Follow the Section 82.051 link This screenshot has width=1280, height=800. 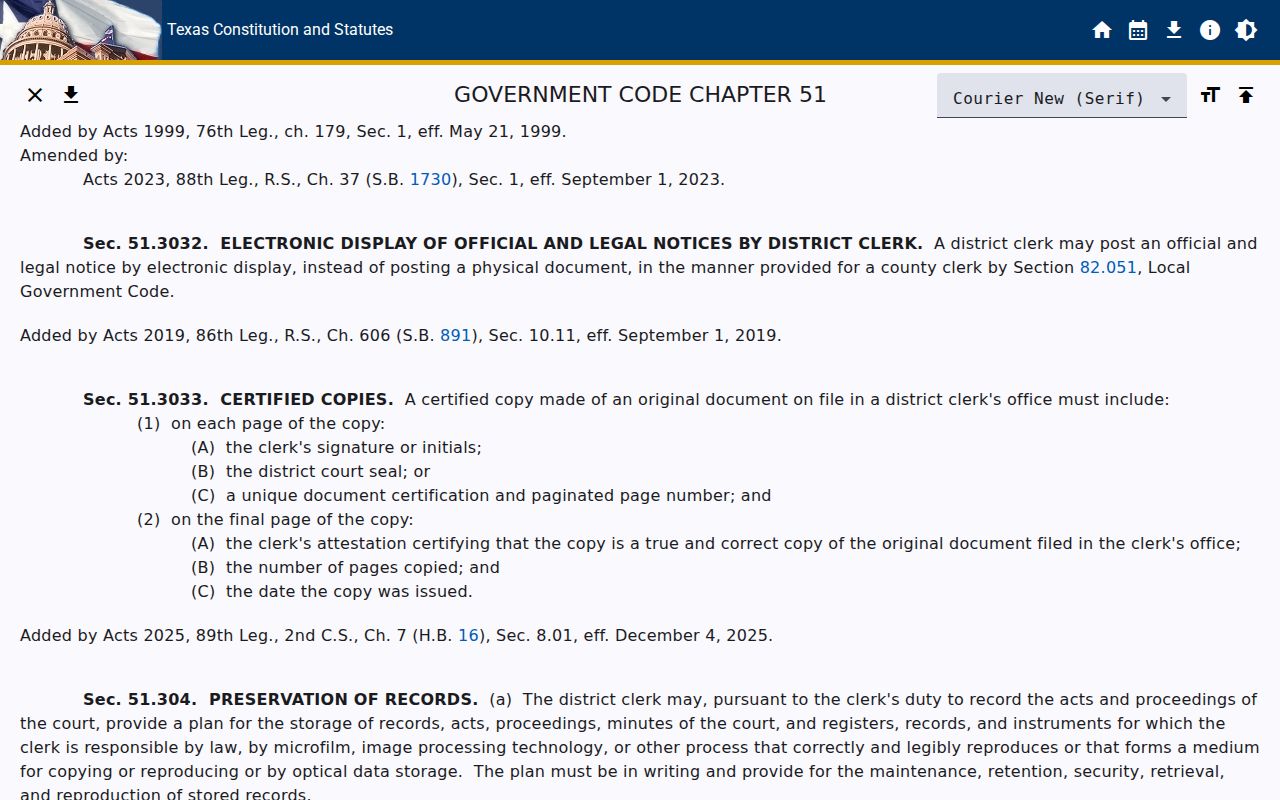1108,268
